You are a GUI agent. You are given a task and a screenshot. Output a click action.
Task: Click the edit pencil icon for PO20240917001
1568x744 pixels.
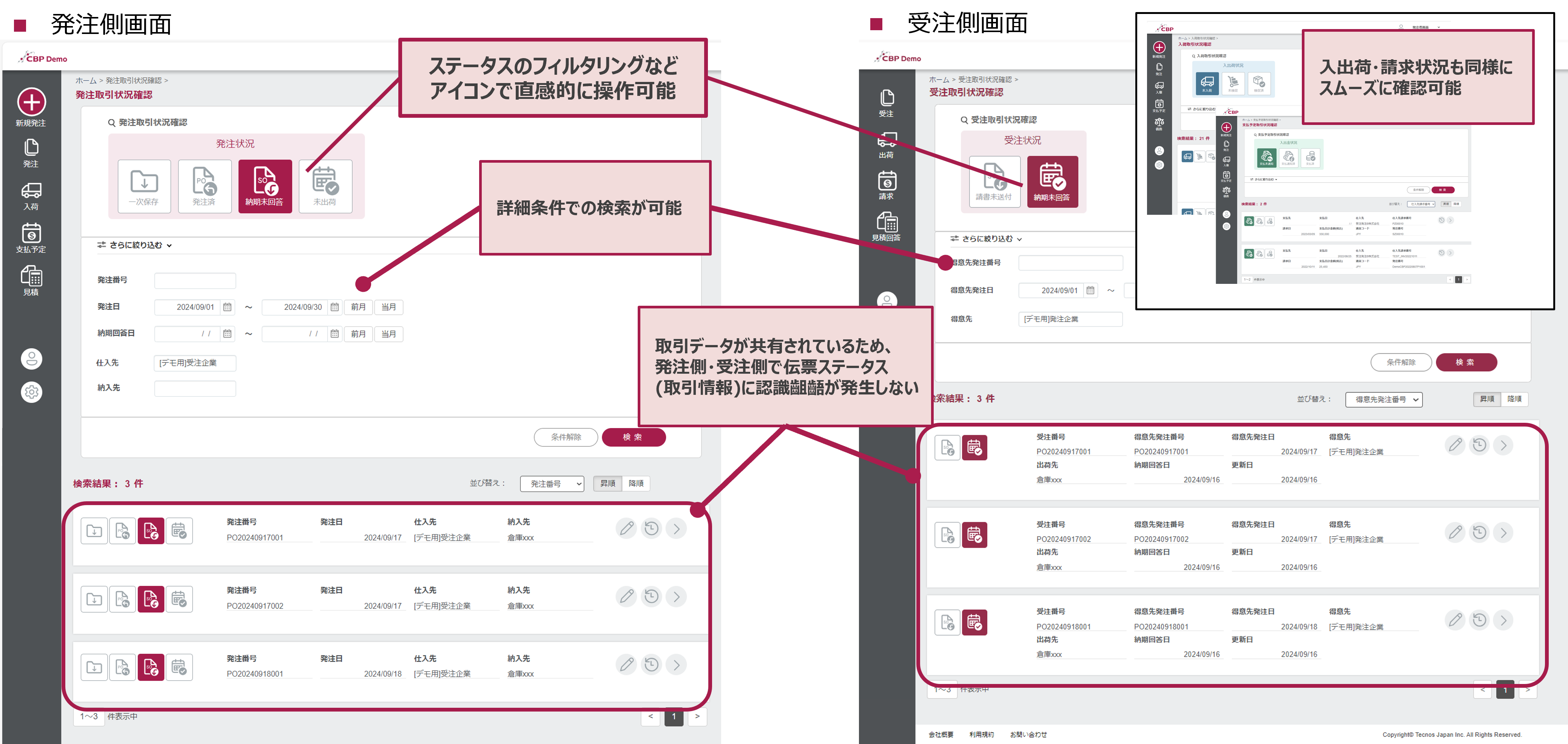(626, 528)
